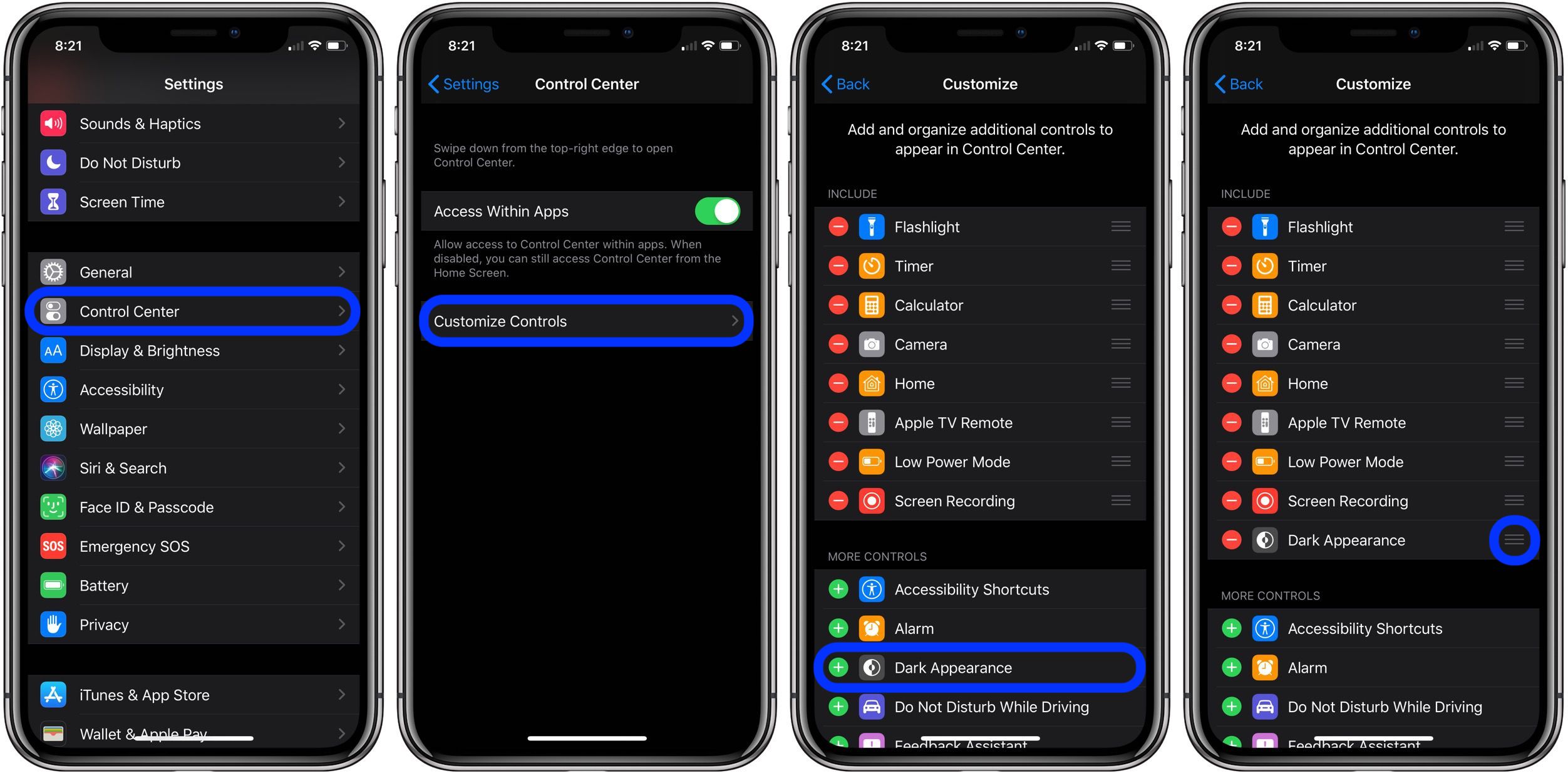Select Control Center from Settings menu
This screenshot has width=1568, height=773.
[x=193, y=311]
